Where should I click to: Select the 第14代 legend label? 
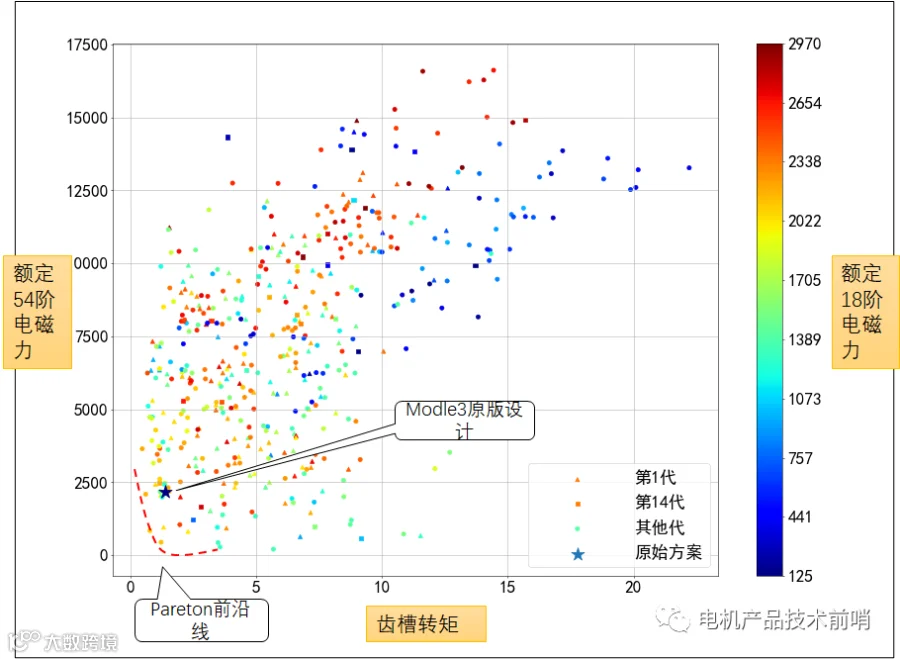(660, 502)
